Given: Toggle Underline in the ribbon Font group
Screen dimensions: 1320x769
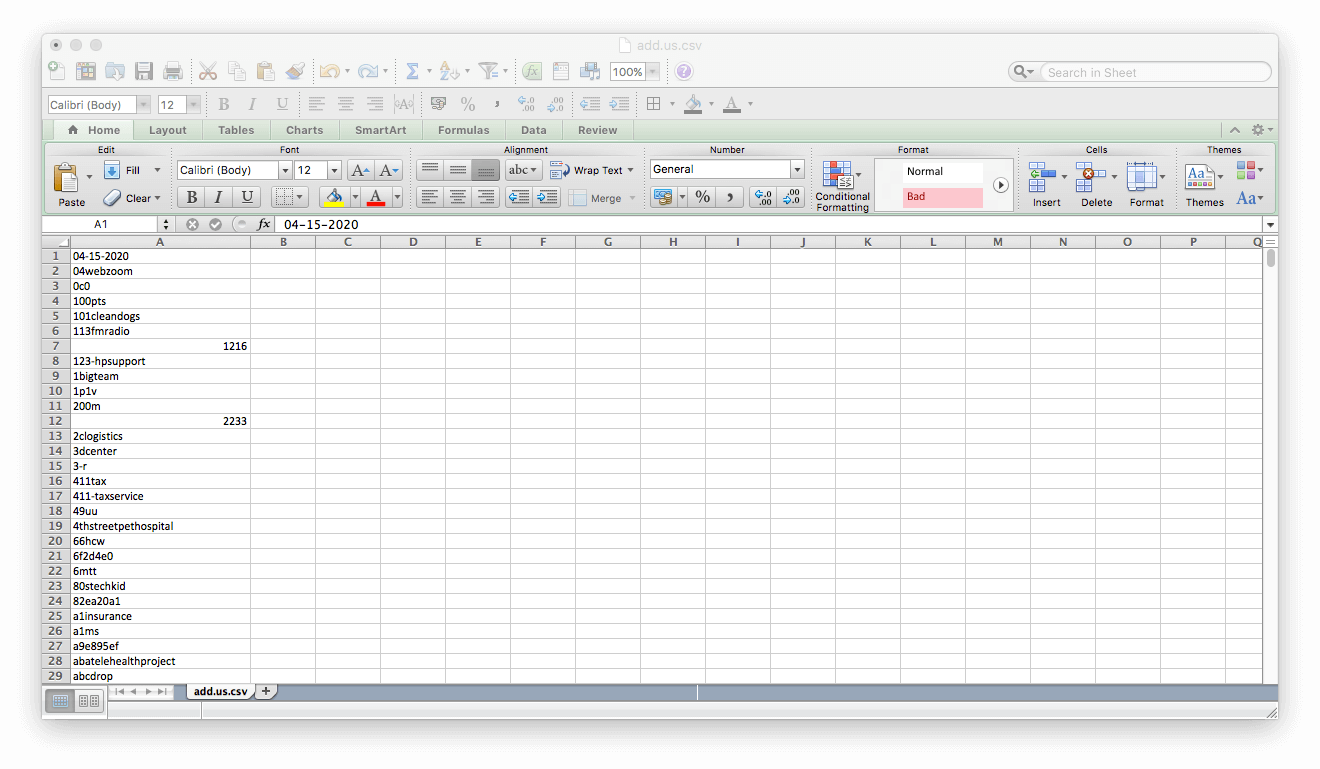Looking at the screenshot, I should click(x=247, y=197).
